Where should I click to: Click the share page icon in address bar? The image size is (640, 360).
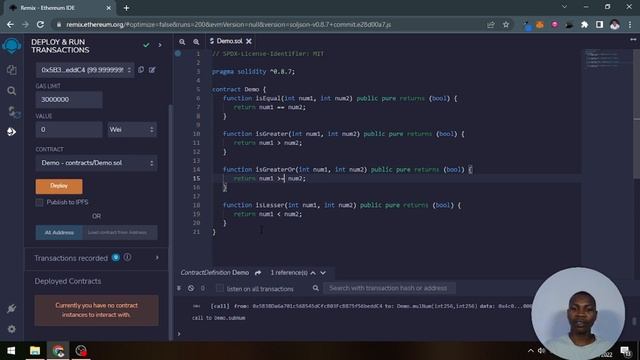pos(491,24)
